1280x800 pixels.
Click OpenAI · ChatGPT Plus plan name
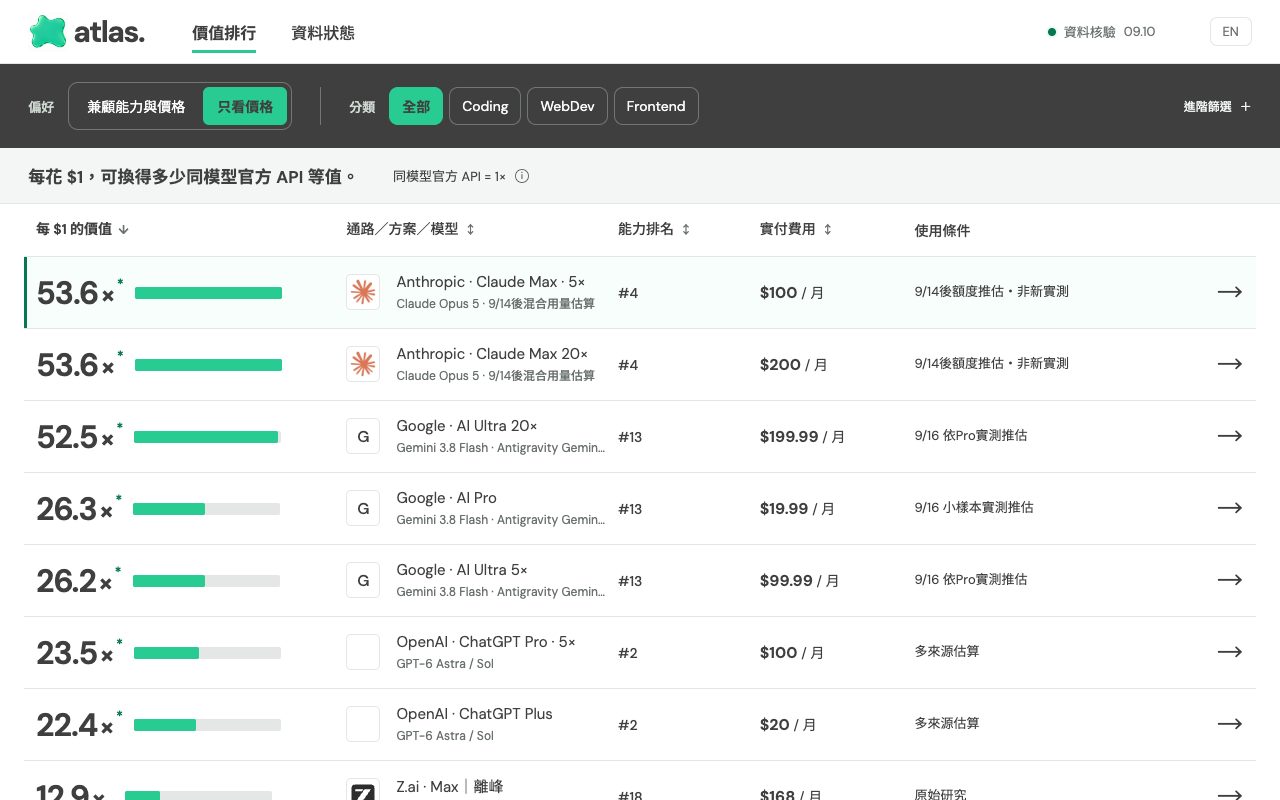coord(474,714)
